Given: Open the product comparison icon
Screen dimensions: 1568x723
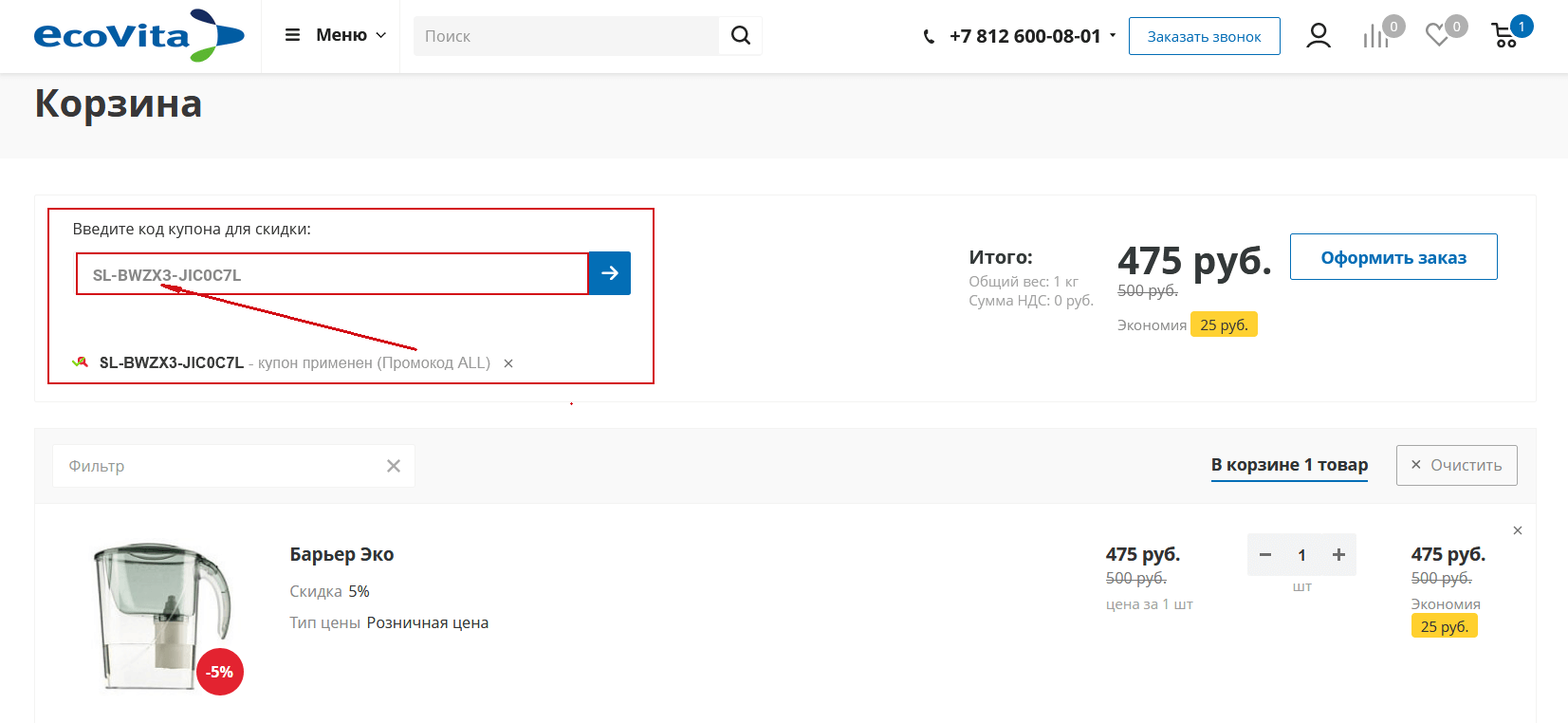Looking at the screenshot, I should point(1375,36).
